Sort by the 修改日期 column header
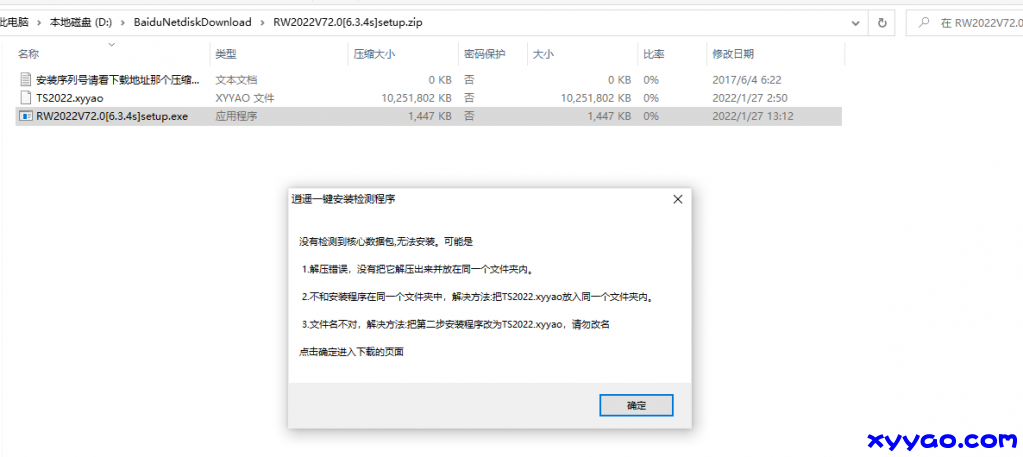The width and height of the screenshot is (1023, 457). pyautogui.click(x=732, y=54)
